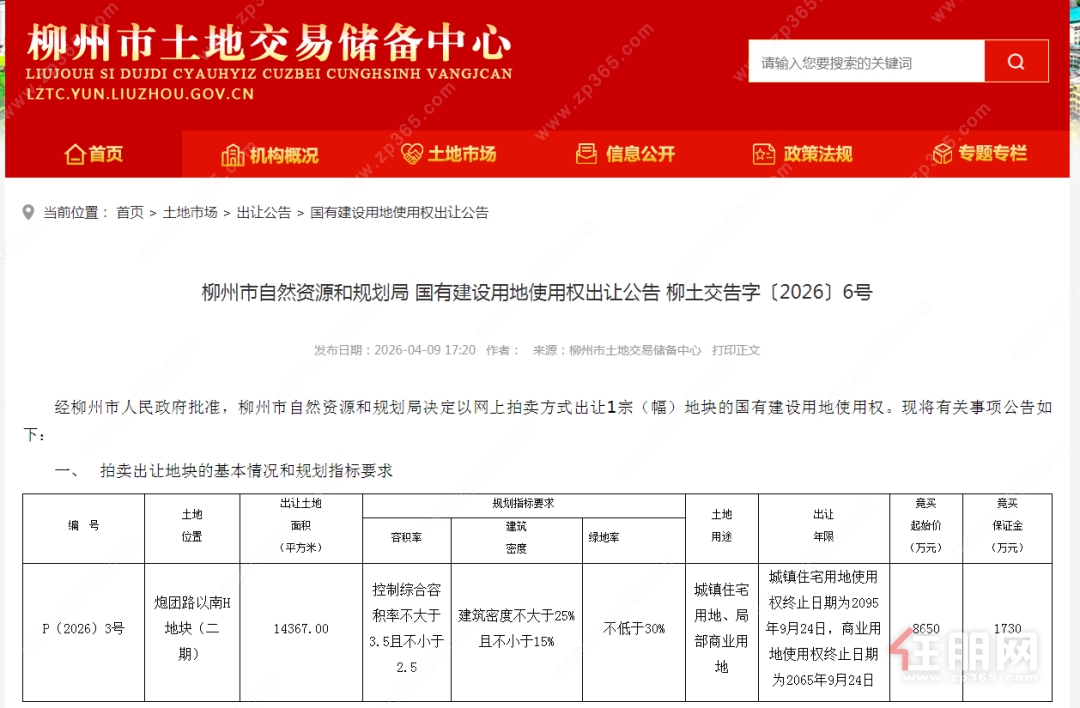Image resolution: width=1080 pixels, height=708 pixels.
Task: Click the envelope icon beside 信息公开
Action: pyautogui.click(x=585, y=154)
